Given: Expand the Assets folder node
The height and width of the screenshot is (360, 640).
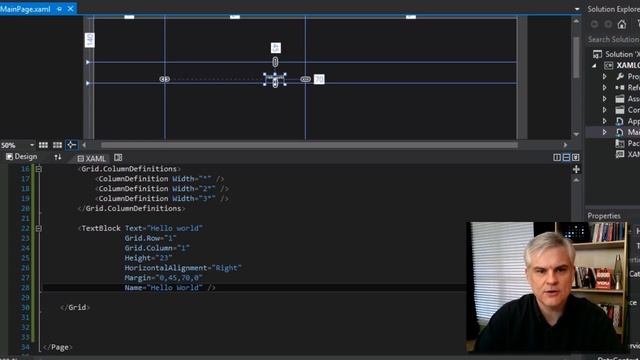Looking at the screenshot, I should click(x=604, y=98).
